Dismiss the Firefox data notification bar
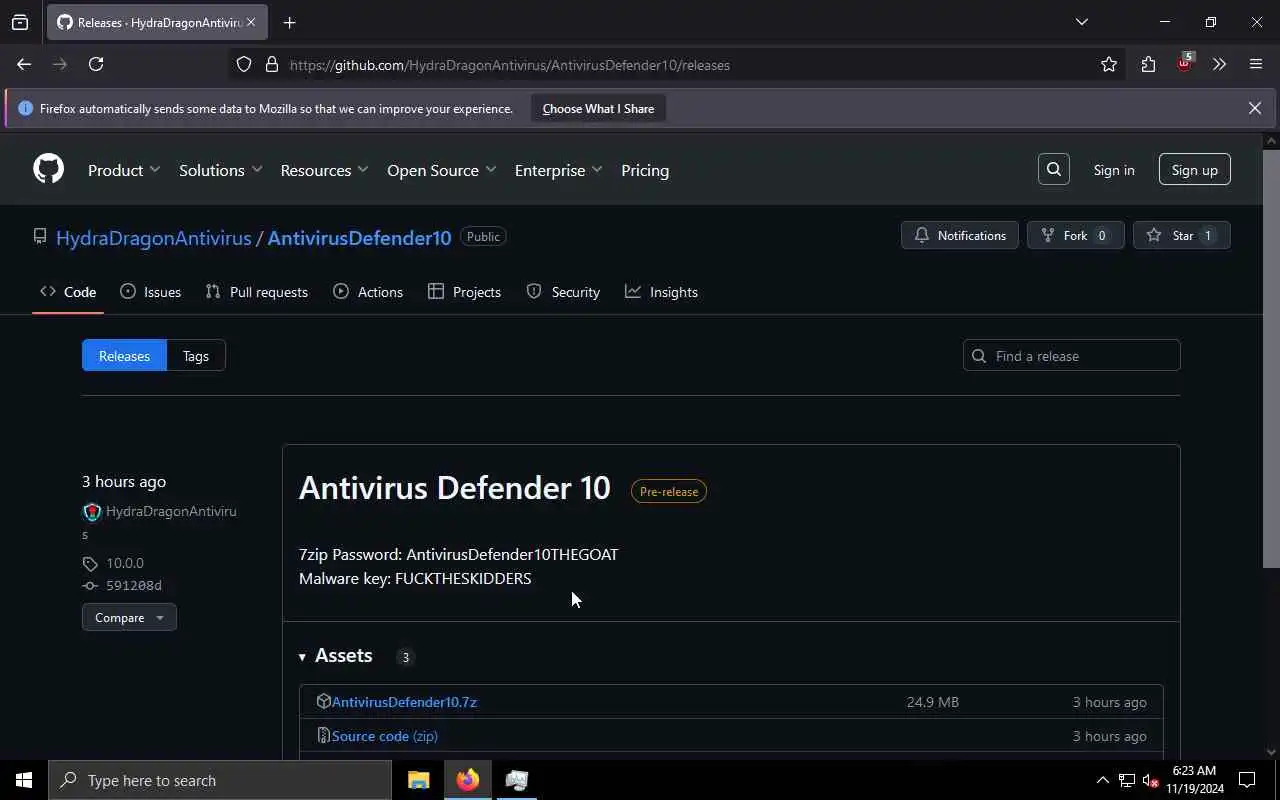The height and width of the screenshot is (800, 1280). click(1255, 108)
